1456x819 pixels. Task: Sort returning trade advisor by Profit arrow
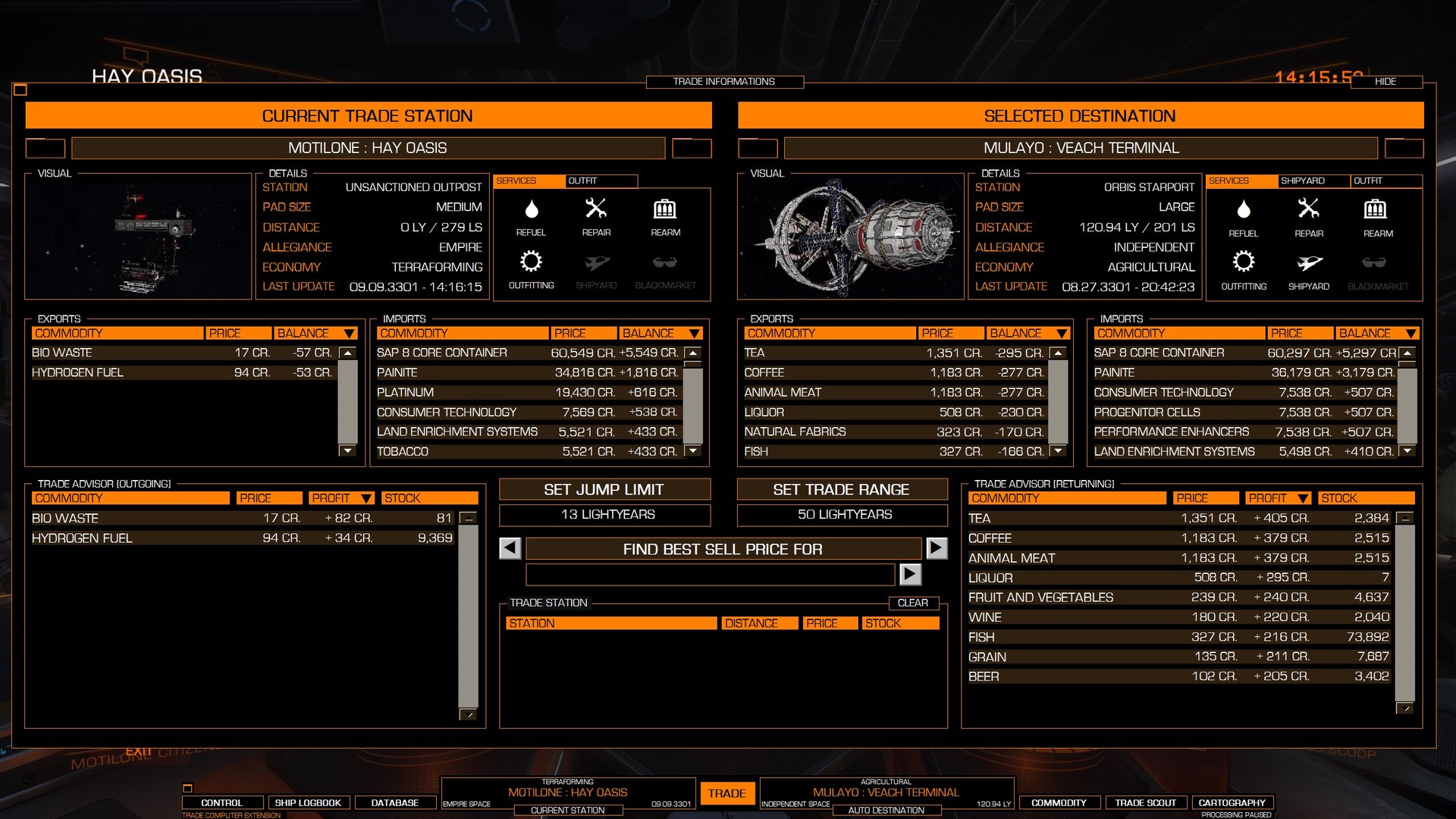click(x=1303, y=498)
